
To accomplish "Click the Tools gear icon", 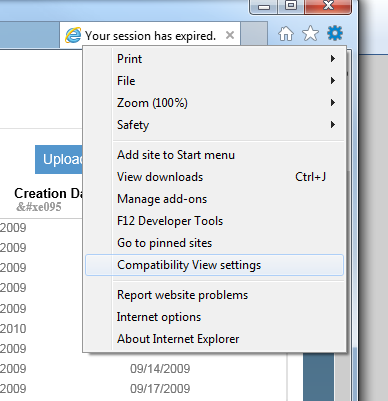I will pyautogui.click(x=335, y=33).
